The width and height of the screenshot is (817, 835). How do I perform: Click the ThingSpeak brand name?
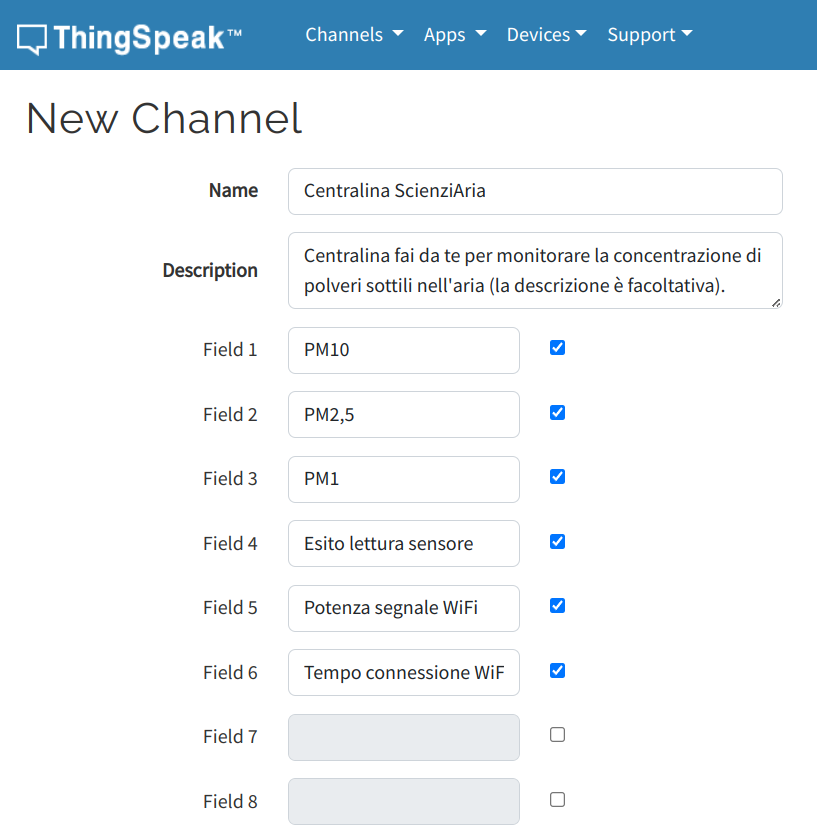pyautogui.click(x=148, y=38)
